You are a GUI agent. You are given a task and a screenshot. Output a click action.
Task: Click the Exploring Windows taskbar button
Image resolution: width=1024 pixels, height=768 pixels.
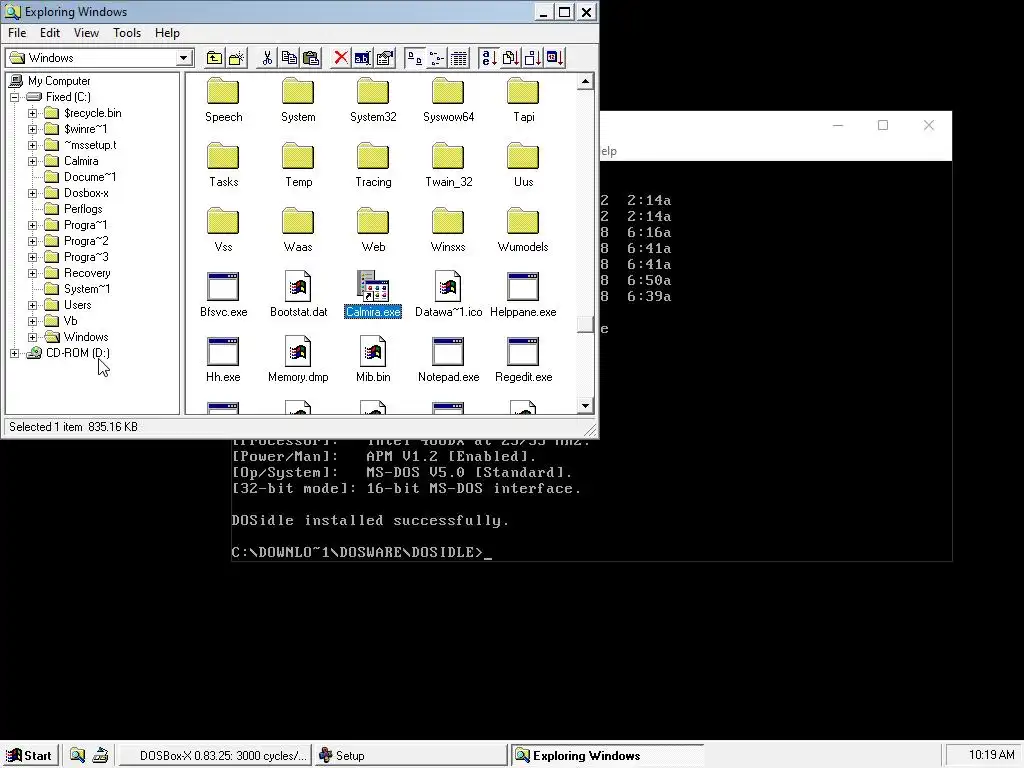607,756
